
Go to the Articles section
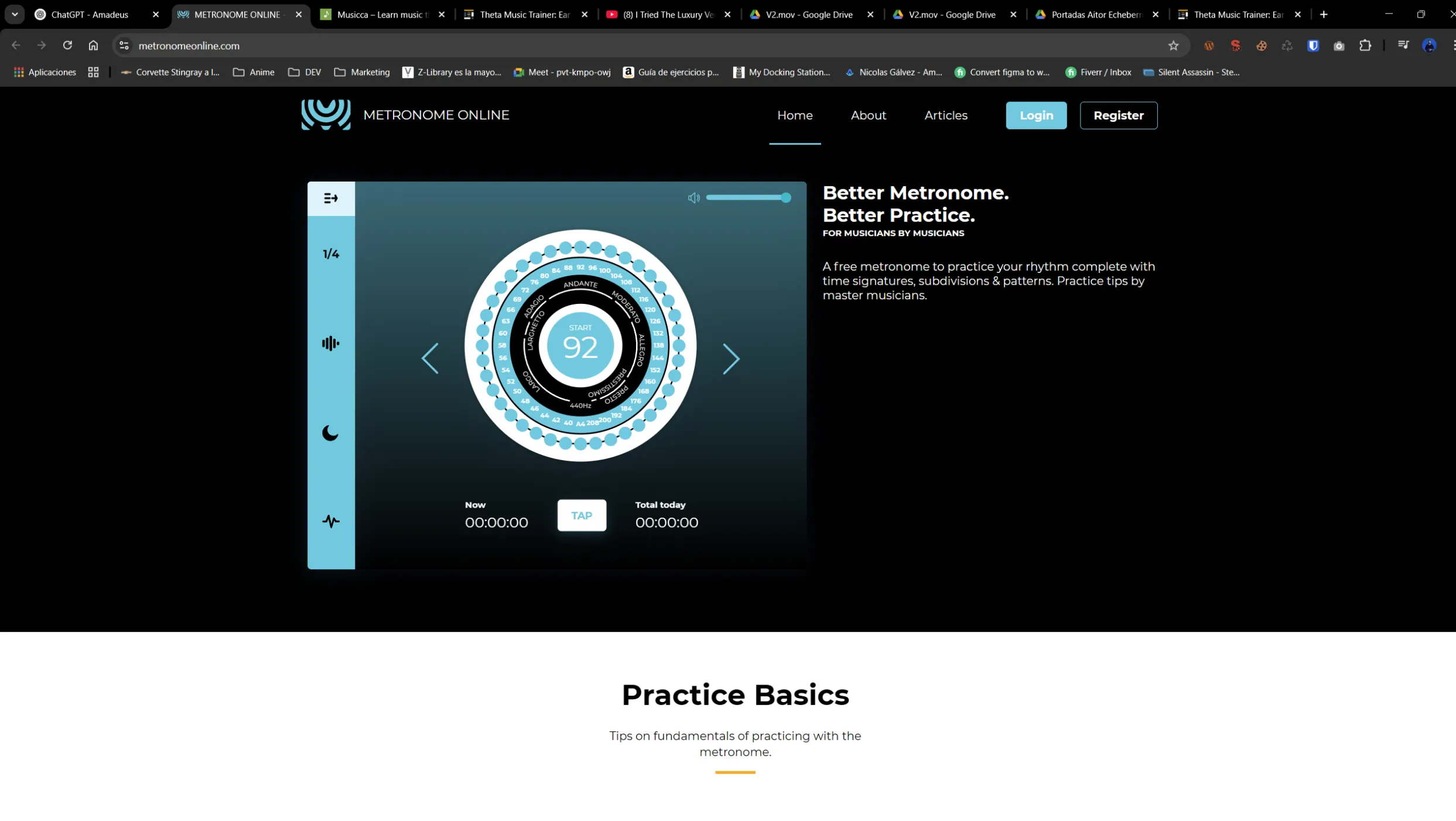pyautogui.click(x=945, y=115)
